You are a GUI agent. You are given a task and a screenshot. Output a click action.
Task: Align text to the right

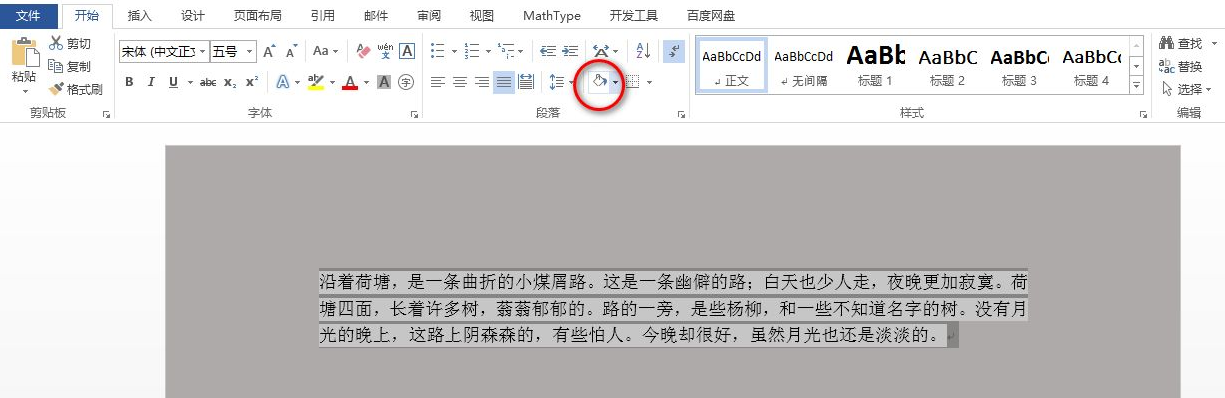tap(482, 82)
